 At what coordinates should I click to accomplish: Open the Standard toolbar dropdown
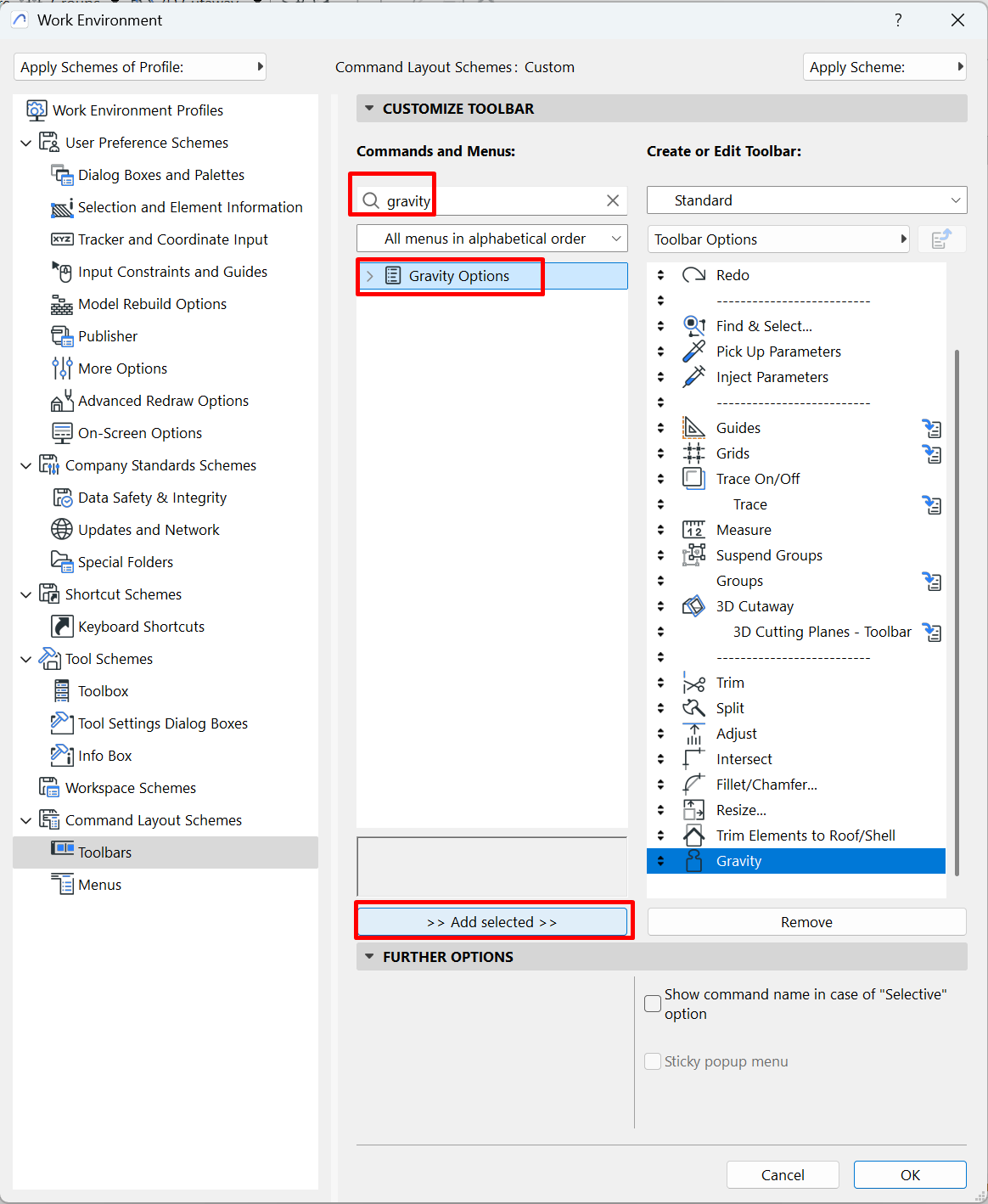[x=806, y=200]
